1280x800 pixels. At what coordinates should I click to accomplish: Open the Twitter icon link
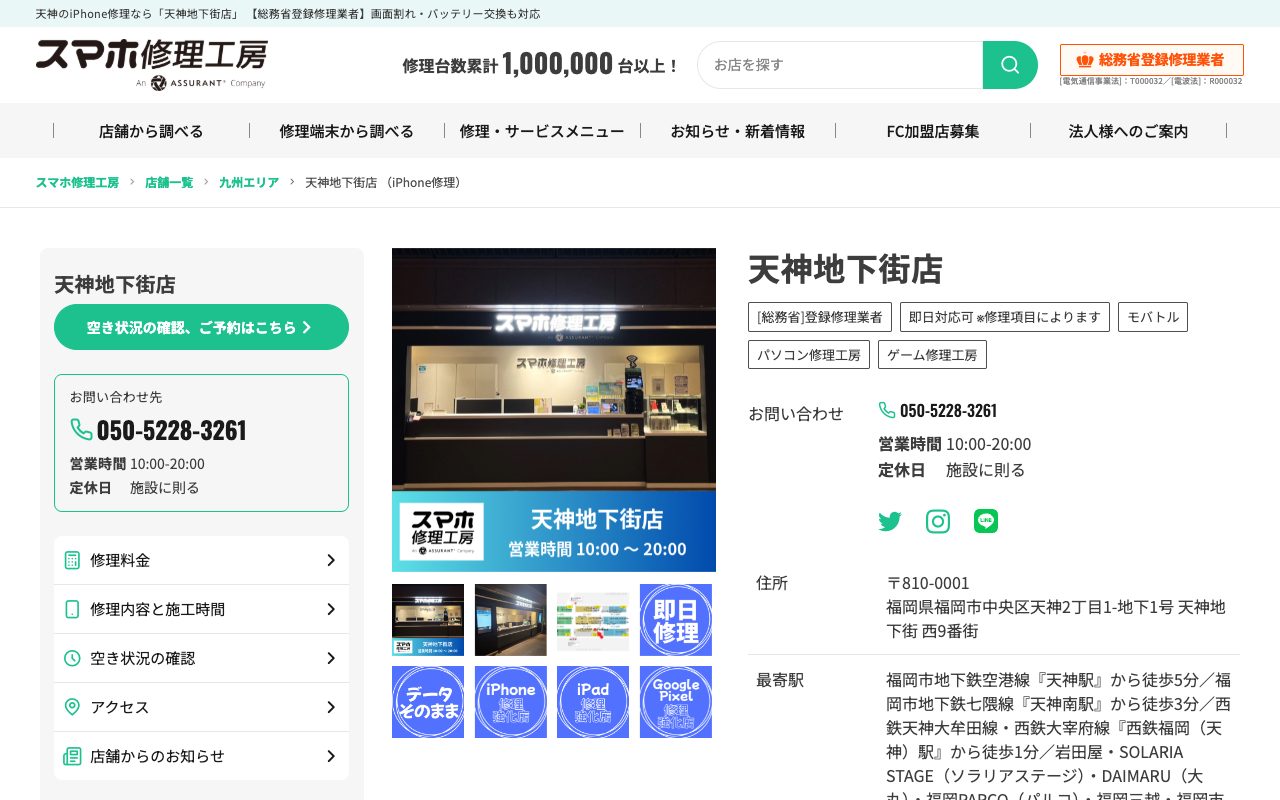pos(890,521)
